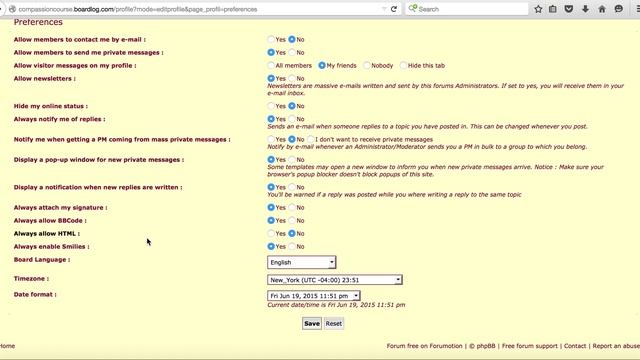Open Forum free on Forumotion link
The width and height of the screenshot is (640, 360).
[x=424, y=346]
